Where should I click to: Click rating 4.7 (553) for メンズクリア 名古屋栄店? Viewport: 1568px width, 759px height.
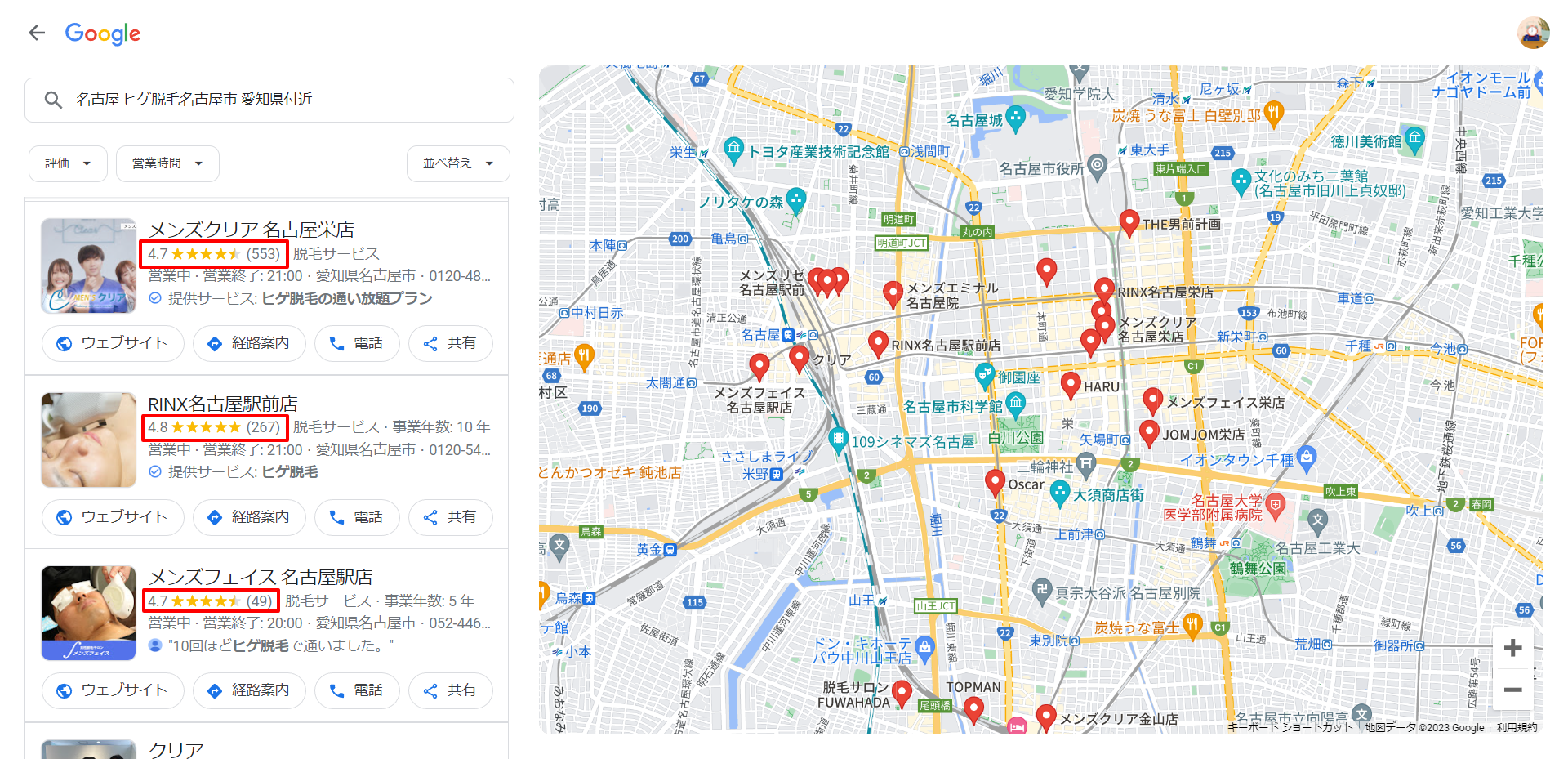(214, 254)
